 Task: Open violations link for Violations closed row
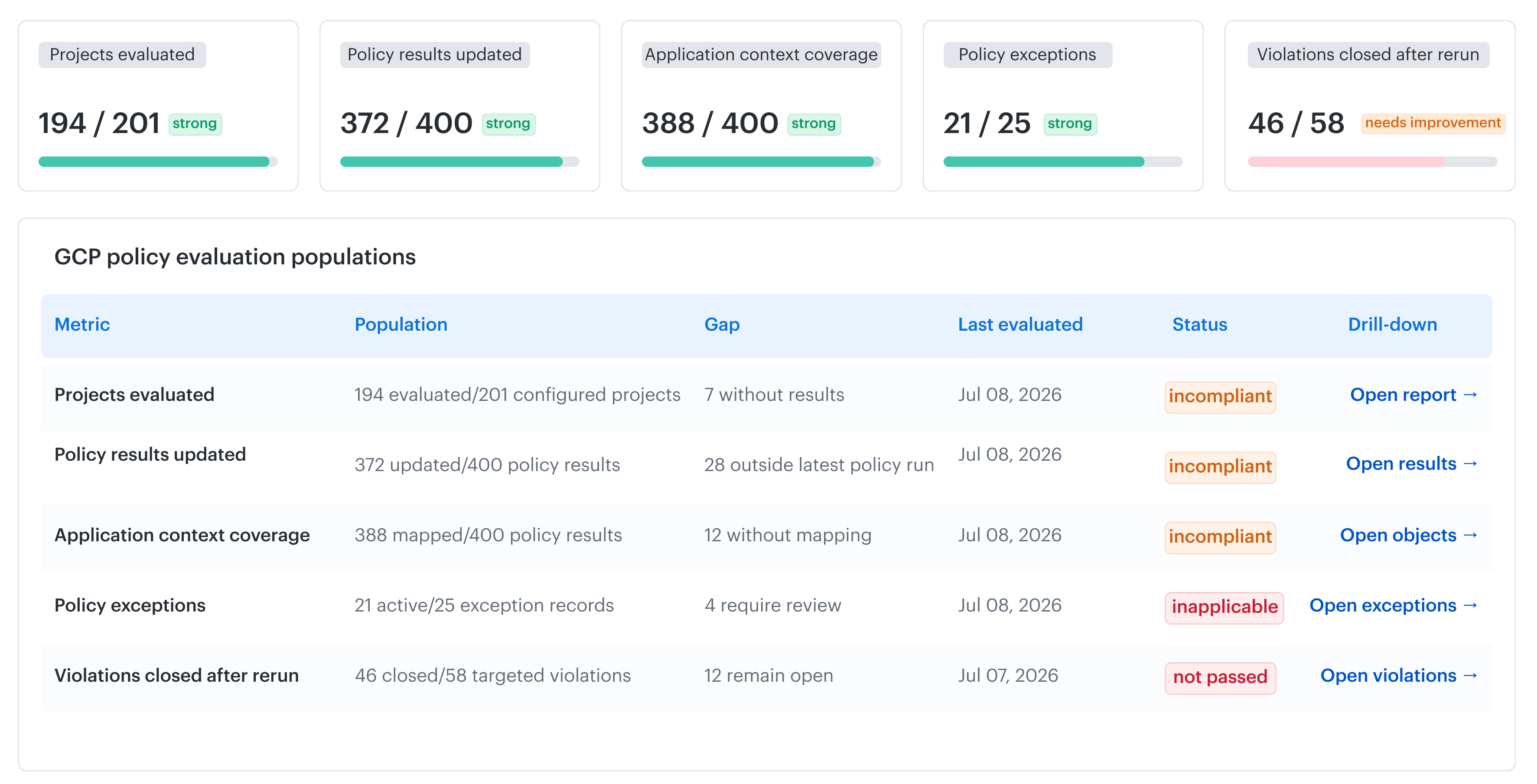pos(1399,675)
